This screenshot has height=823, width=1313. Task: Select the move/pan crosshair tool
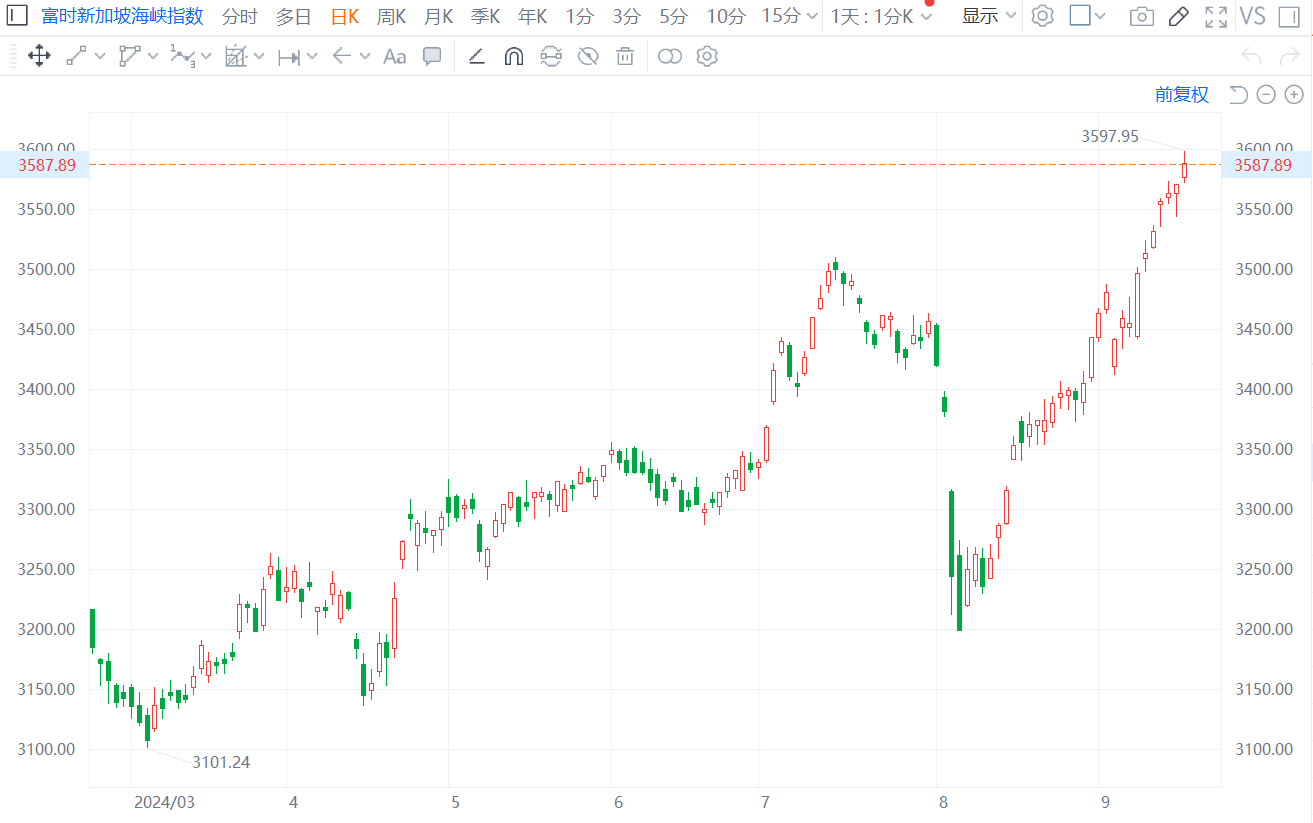click(39, 56)
